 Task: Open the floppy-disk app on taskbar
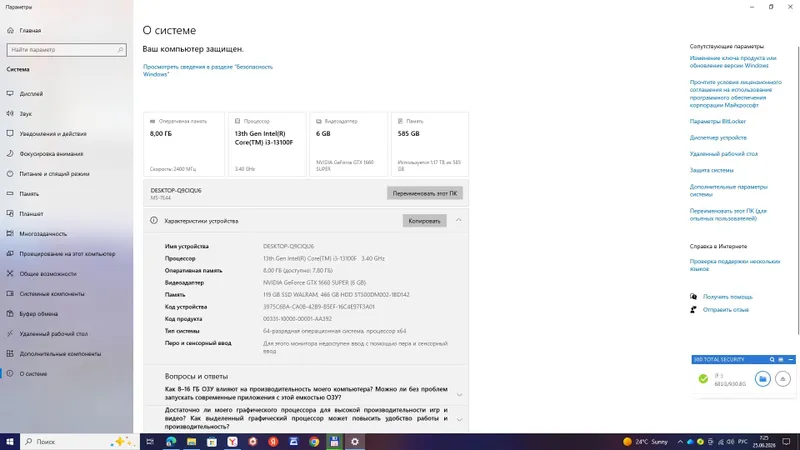pos(334,442)
